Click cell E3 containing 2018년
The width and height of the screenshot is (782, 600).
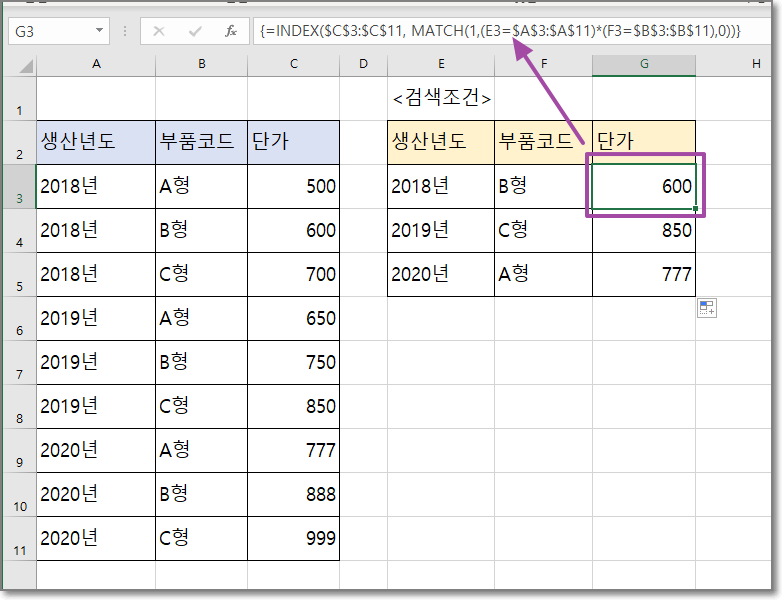point(441,187)
